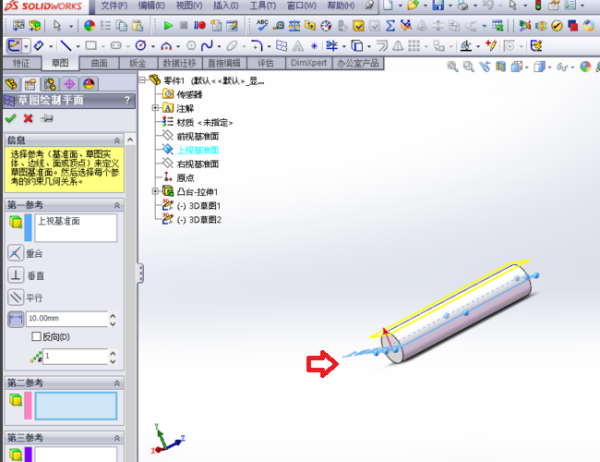Switch to the 曲面 tab
The image size is (600, 462).
coord(99,63)
